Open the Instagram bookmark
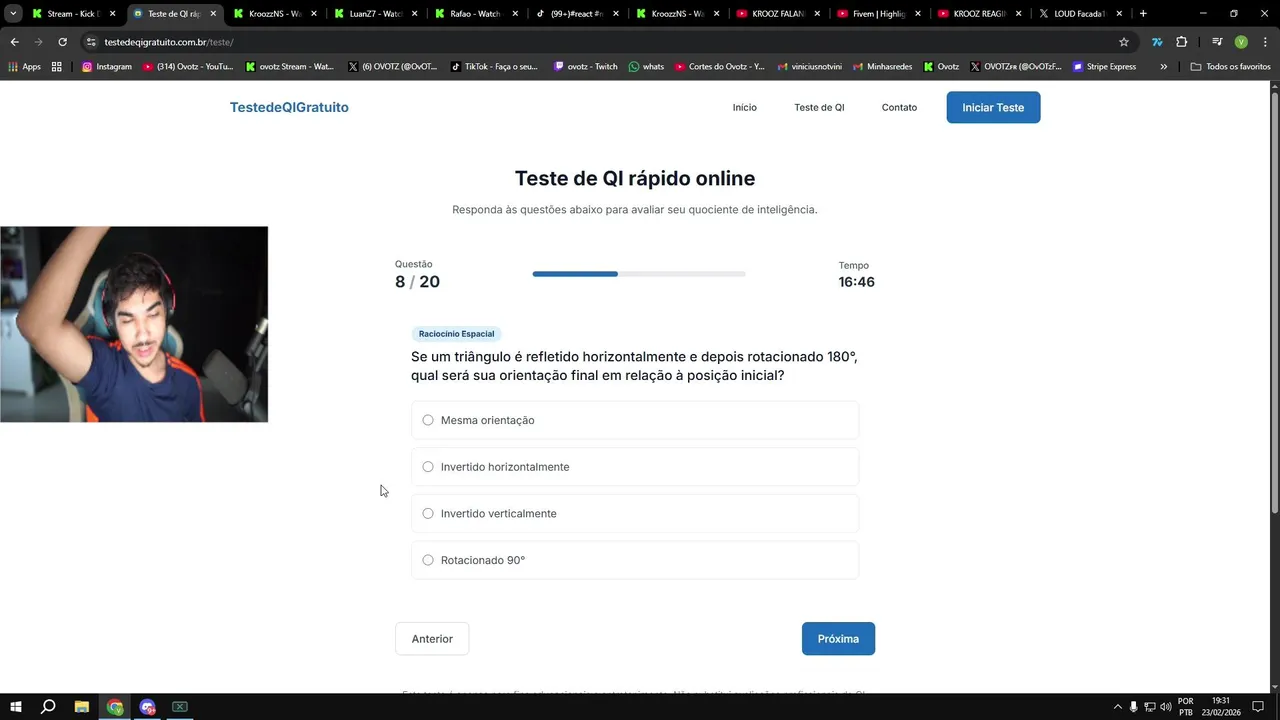 [107, 67]
